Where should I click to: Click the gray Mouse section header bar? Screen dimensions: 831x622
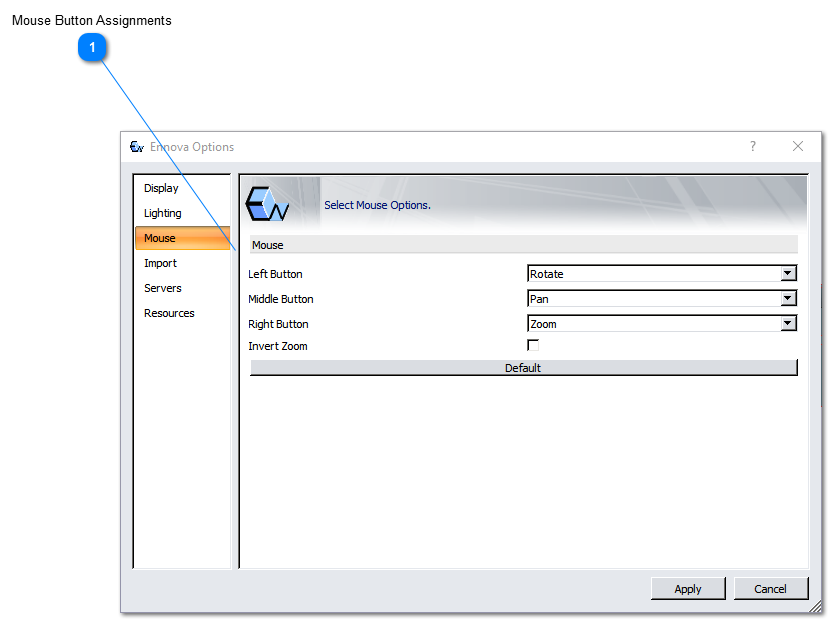tap(523, 244)
